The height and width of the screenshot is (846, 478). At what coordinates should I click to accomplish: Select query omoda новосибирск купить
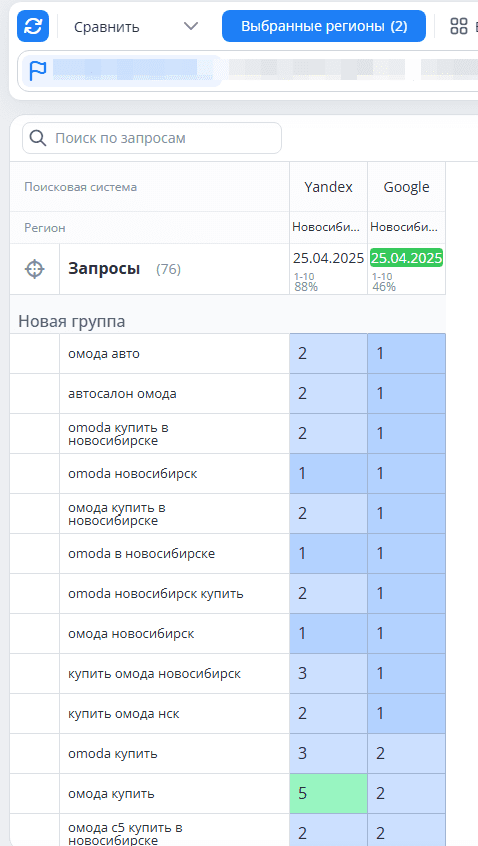click(x=174, y=593)
